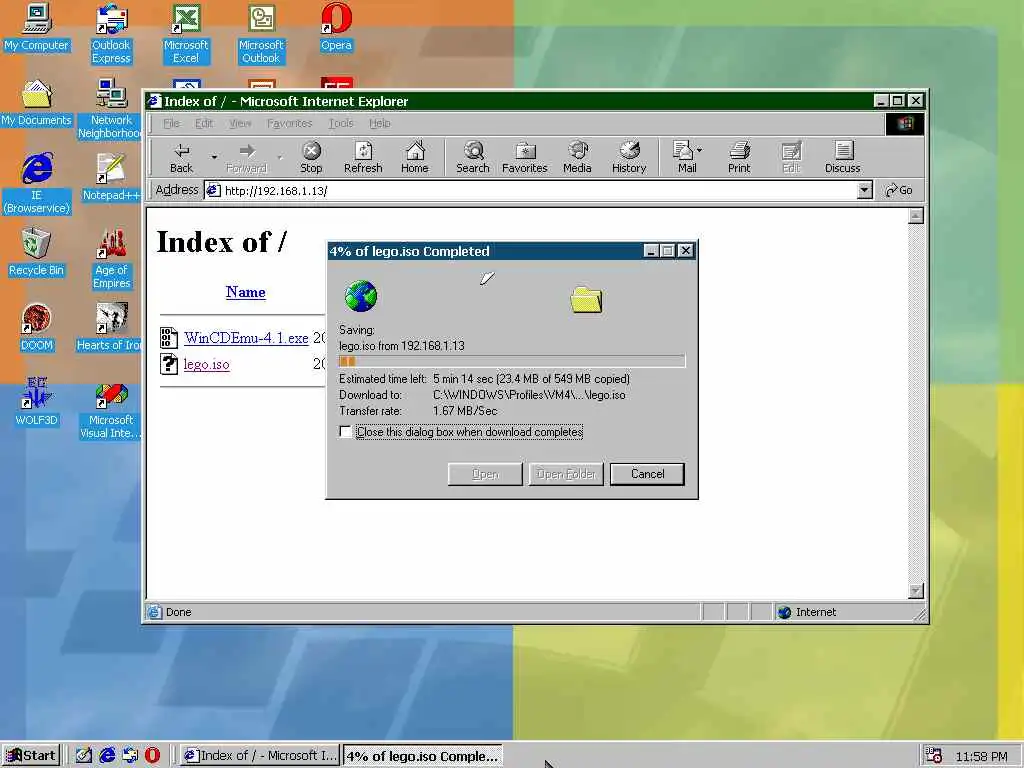The image size is (1024, 768).
Task: Select the DOOM desktop shortcut
Action: point(37,328)
